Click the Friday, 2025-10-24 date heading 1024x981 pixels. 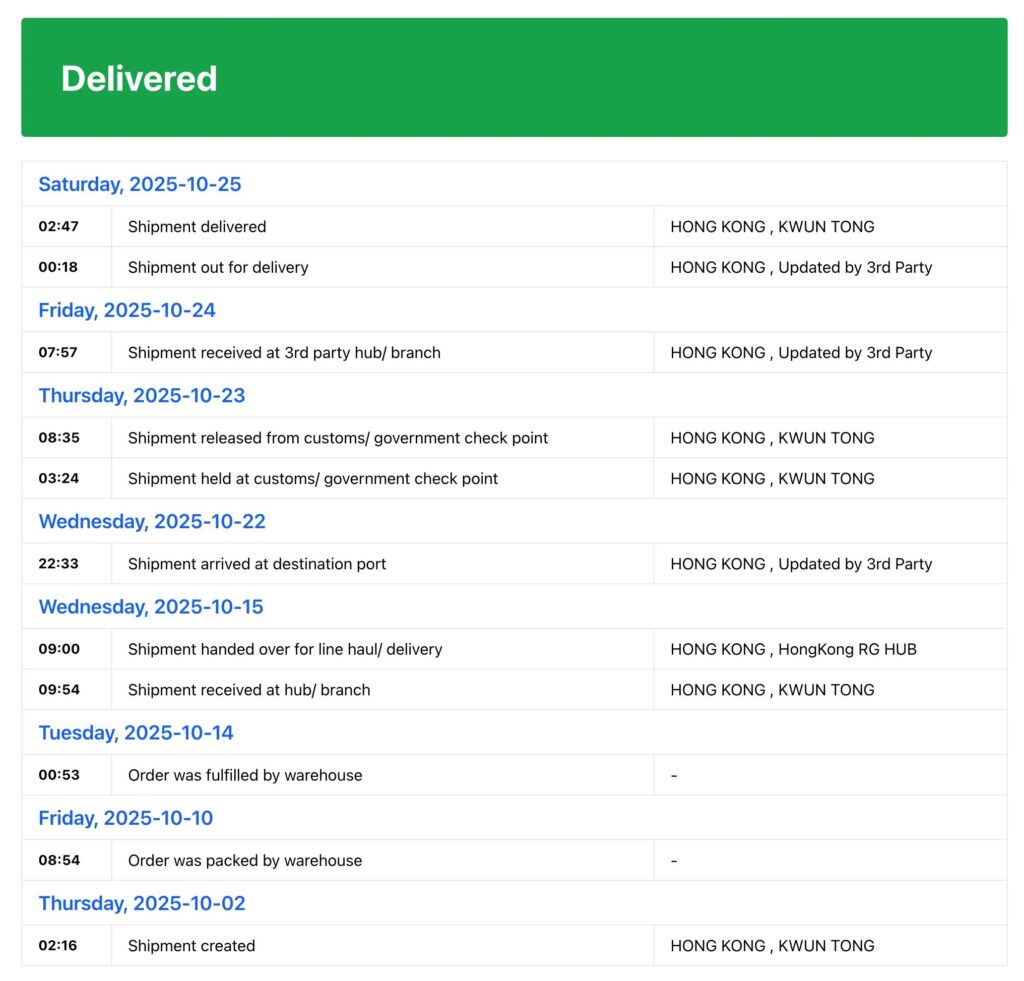[127, 310]
